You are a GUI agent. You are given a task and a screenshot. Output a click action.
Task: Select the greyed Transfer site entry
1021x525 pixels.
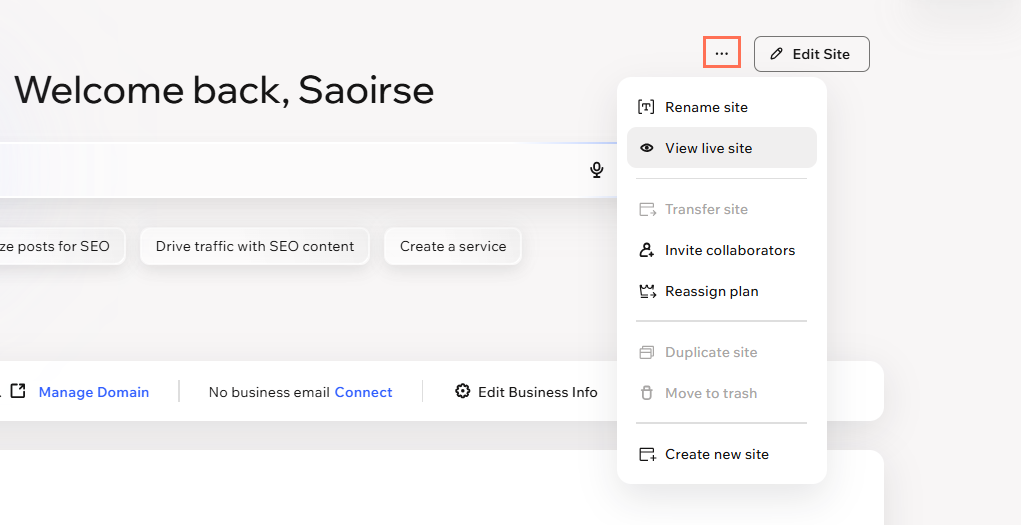click(x=721, y=209)
